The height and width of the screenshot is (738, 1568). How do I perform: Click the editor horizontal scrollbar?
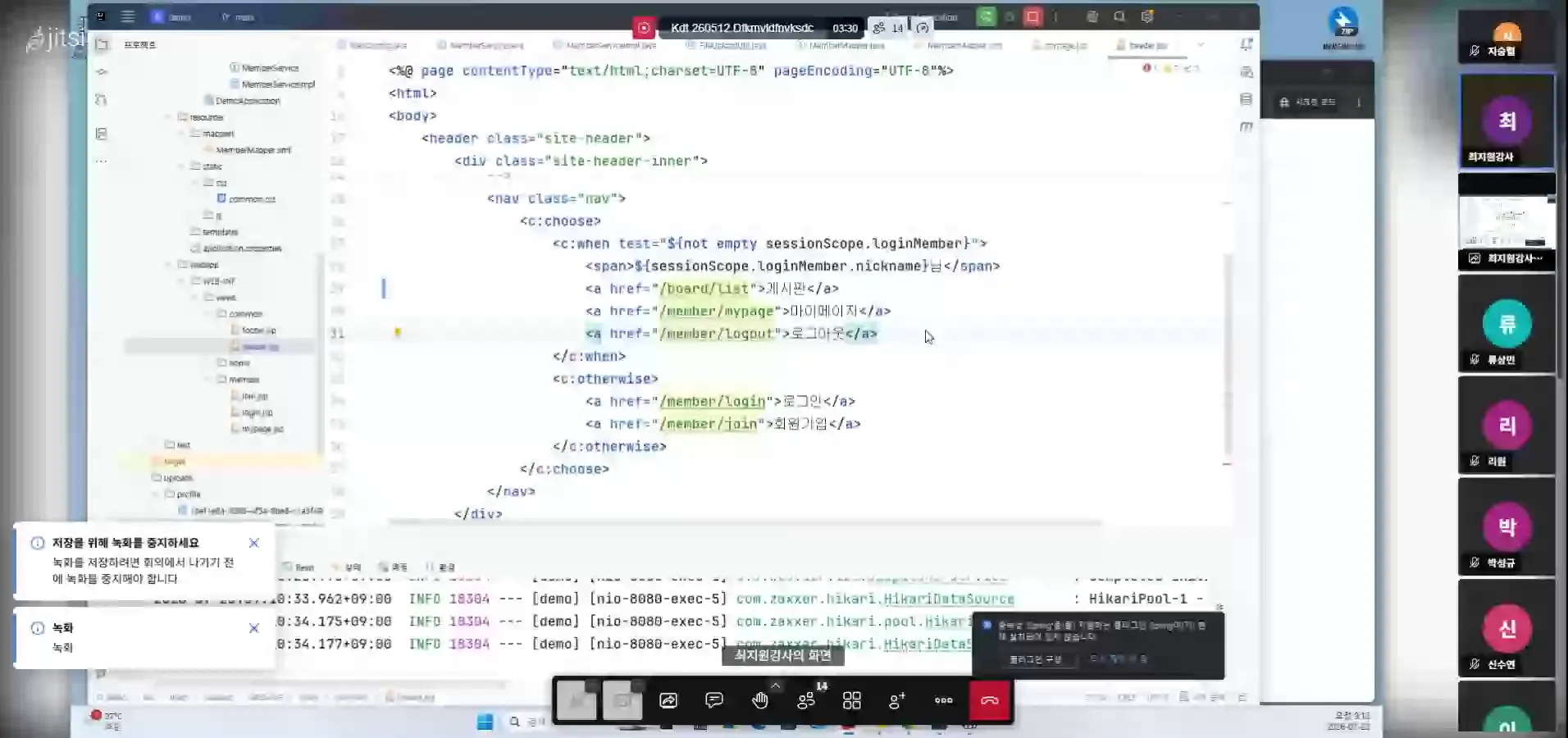pos(745,522)
